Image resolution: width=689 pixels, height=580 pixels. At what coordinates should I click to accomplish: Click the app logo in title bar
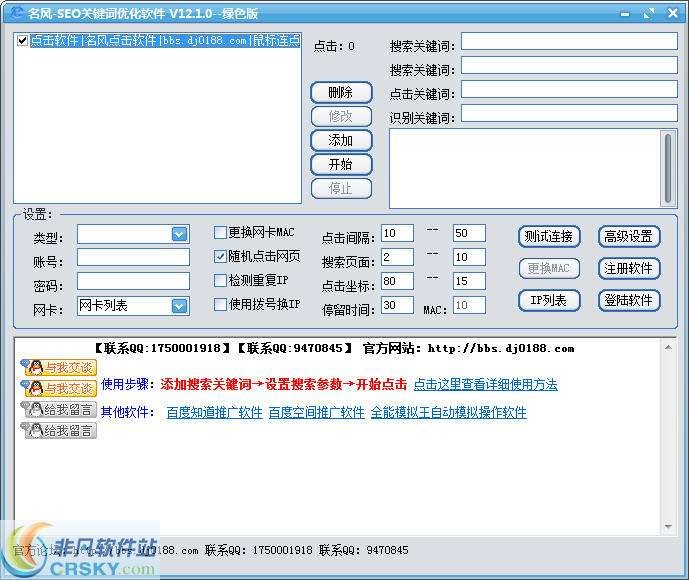17,13
